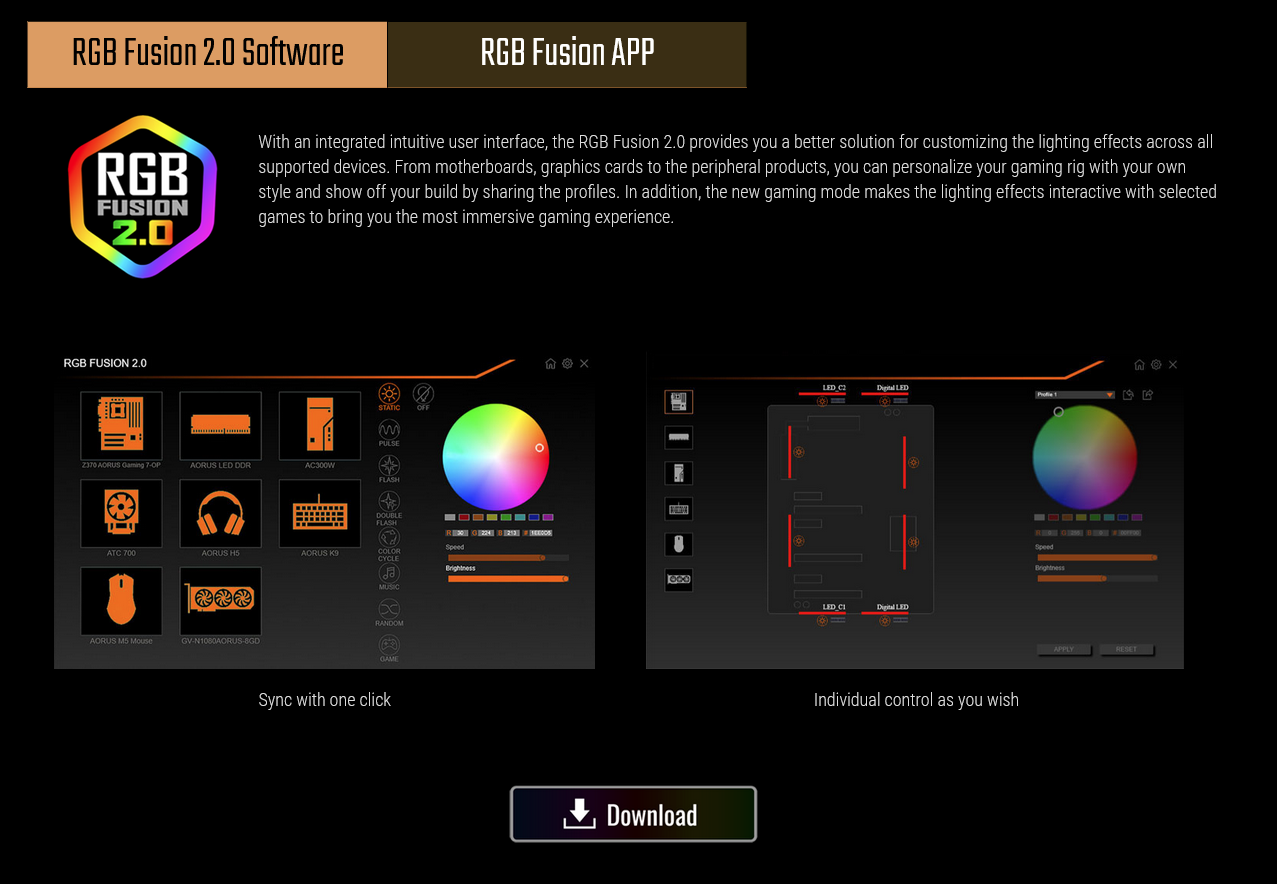Click the Download button
The height and width of the screenshot is (884, 1277).
[x=633, y=814]
